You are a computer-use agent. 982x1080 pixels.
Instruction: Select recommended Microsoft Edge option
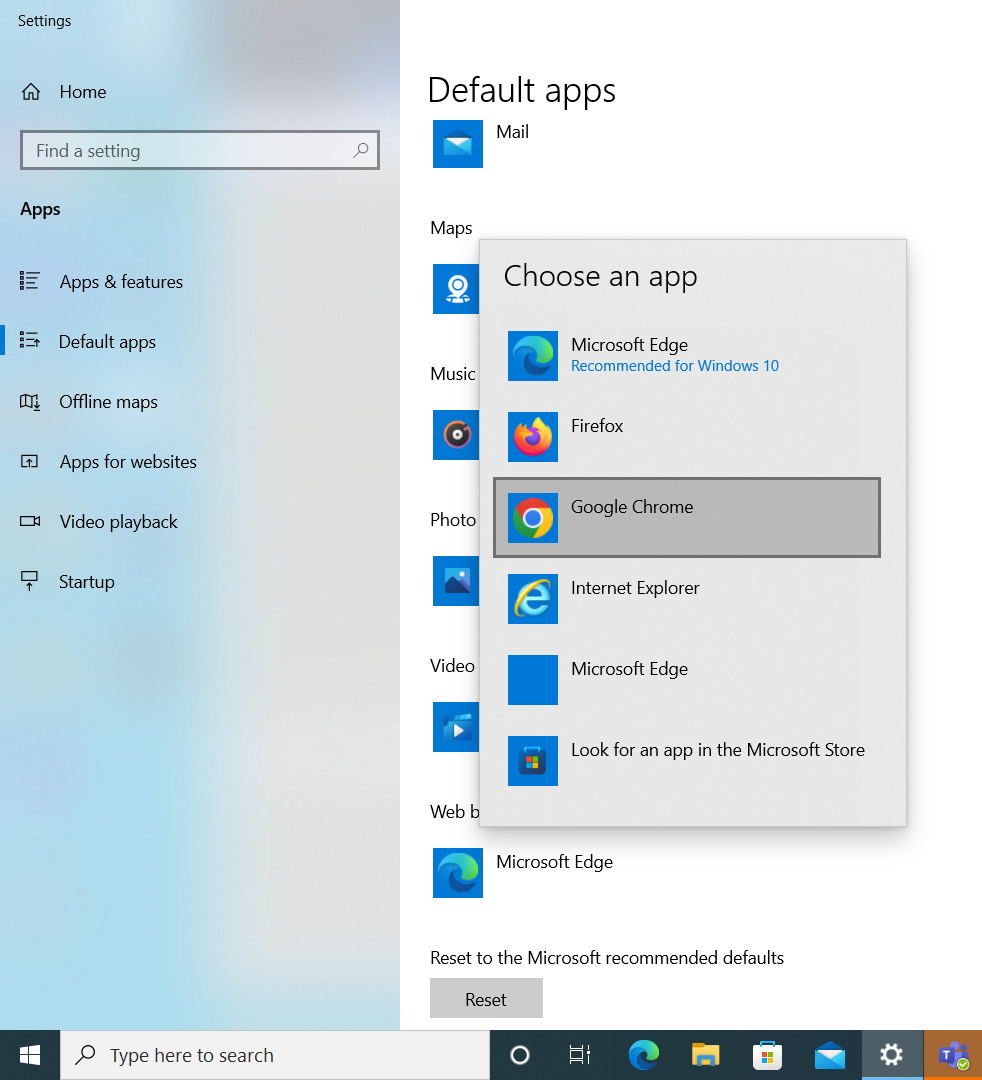pos(687,355)
